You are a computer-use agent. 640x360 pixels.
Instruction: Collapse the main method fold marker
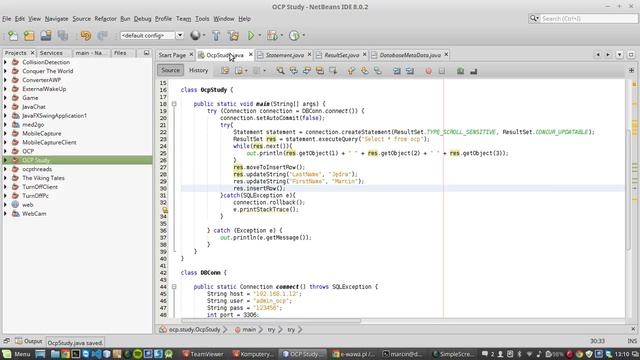(x=174, y=104)
